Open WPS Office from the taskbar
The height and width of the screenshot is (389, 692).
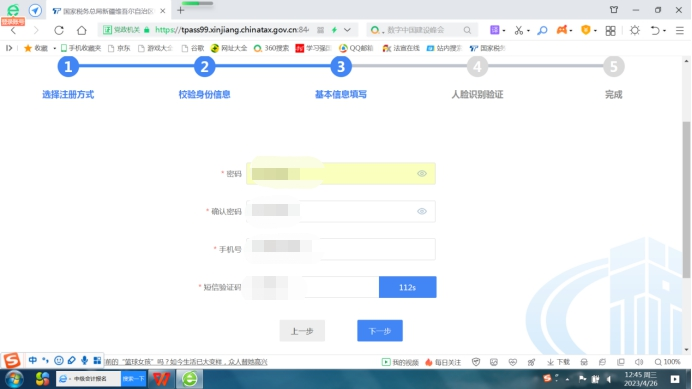(x=161, y=379)
